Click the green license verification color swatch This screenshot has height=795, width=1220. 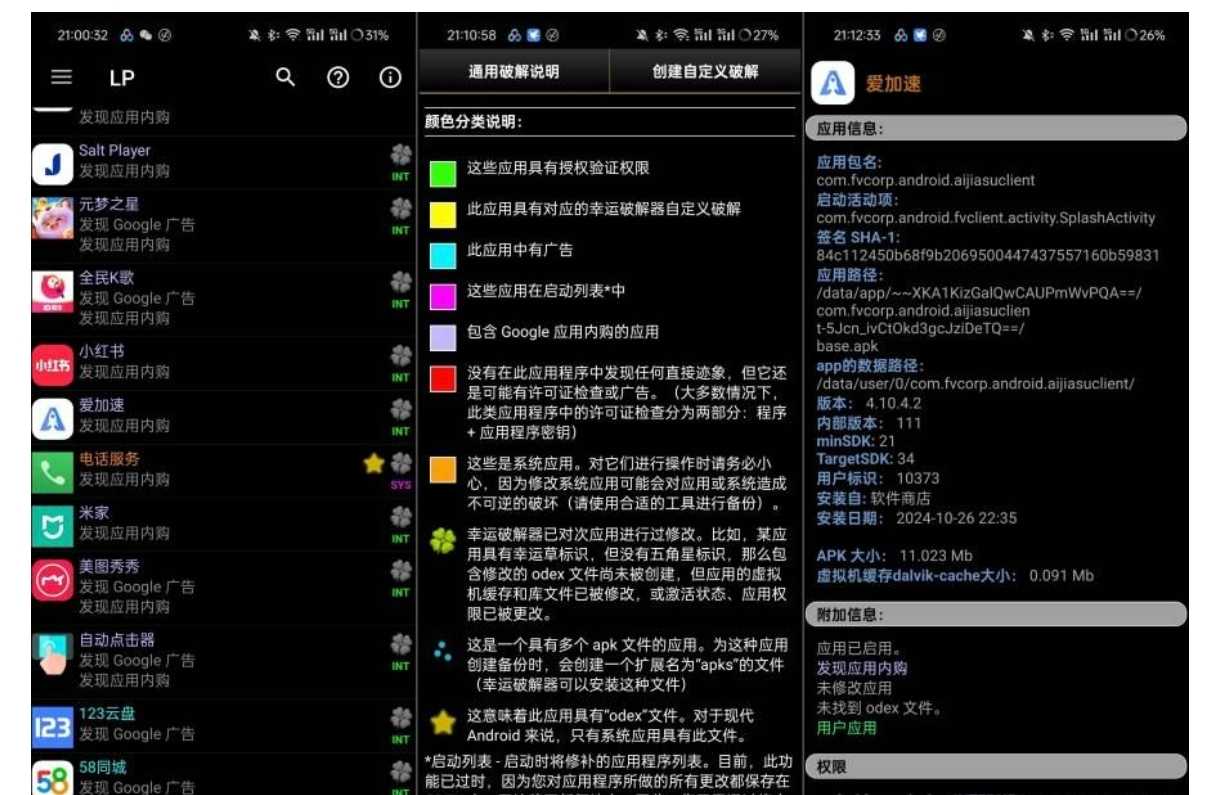pos(442,173)
